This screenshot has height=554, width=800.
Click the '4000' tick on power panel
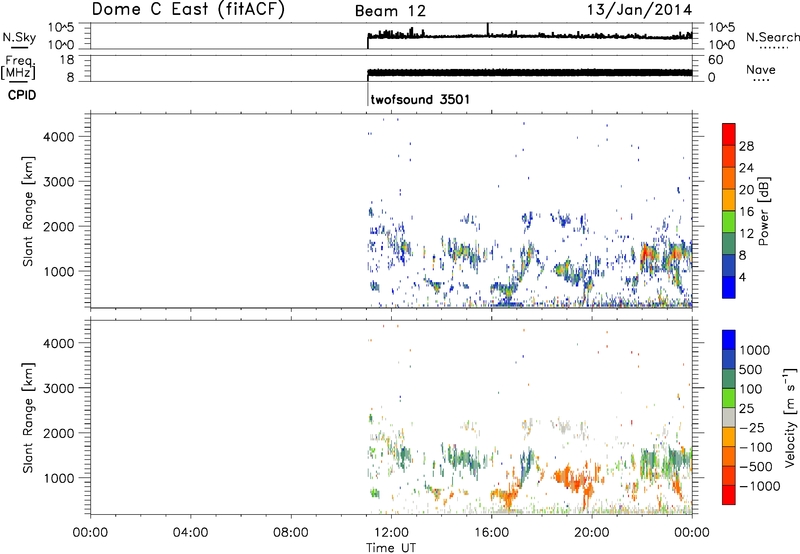tap(59, 137)
